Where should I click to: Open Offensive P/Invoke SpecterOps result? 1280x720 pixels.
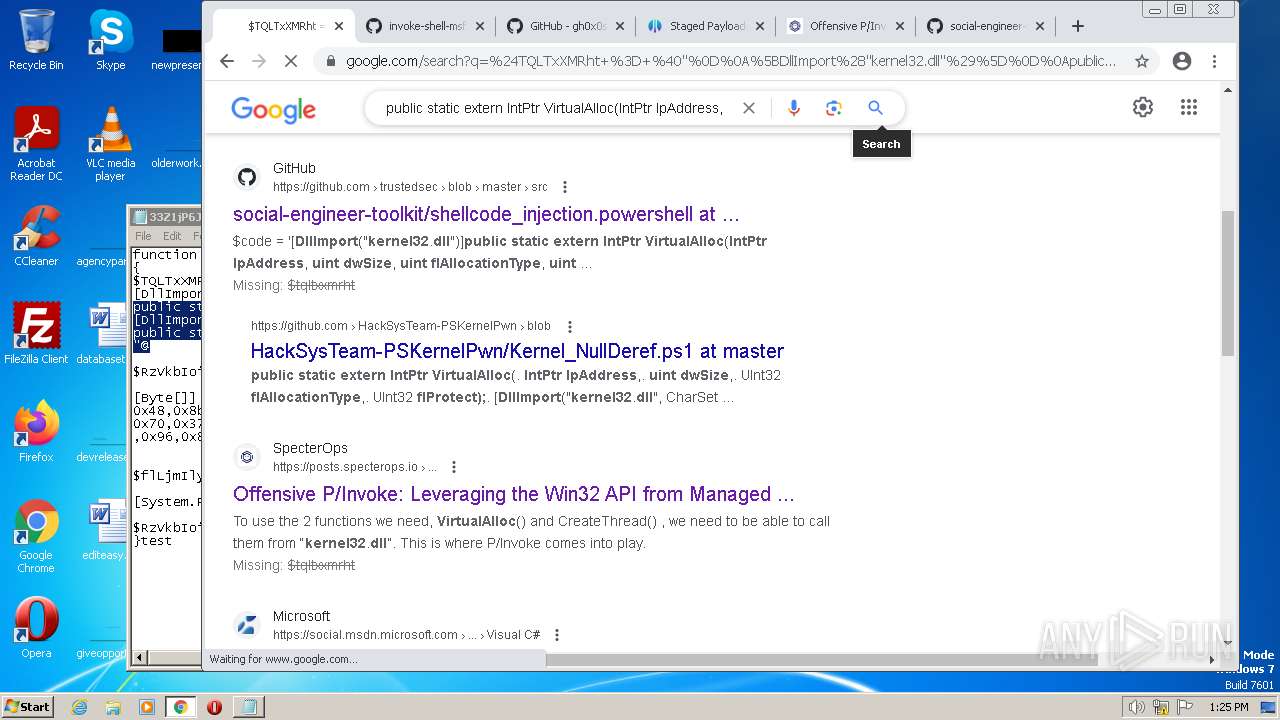pos(514,494)
